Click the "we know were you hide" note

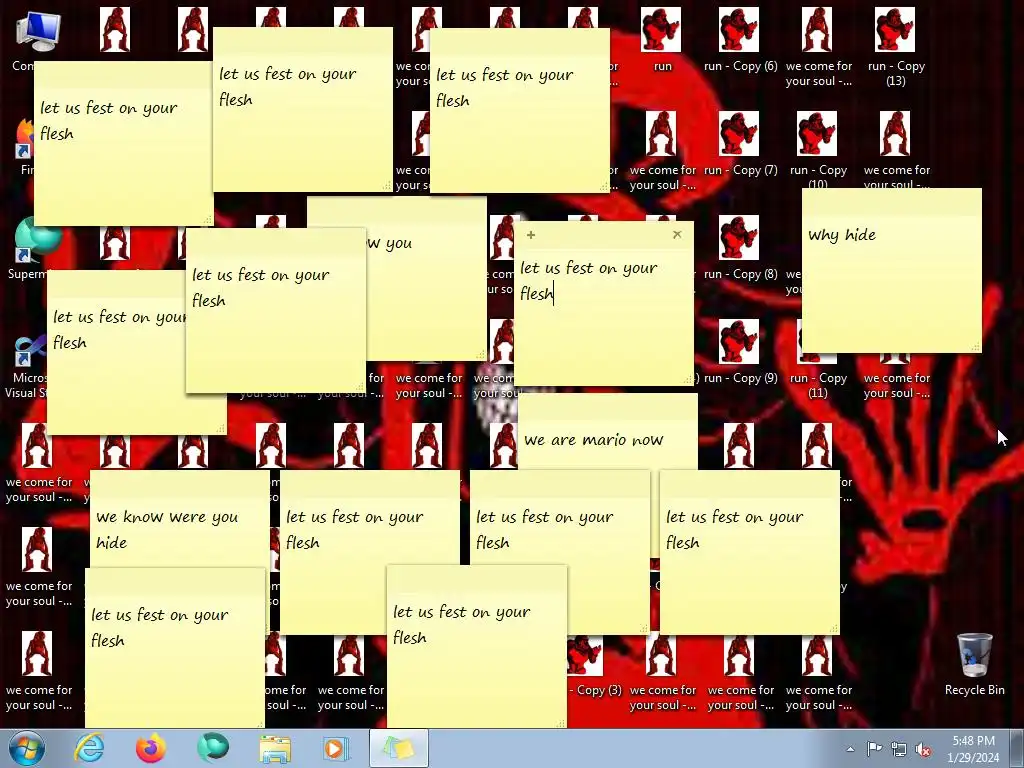(x=180, y=519)
